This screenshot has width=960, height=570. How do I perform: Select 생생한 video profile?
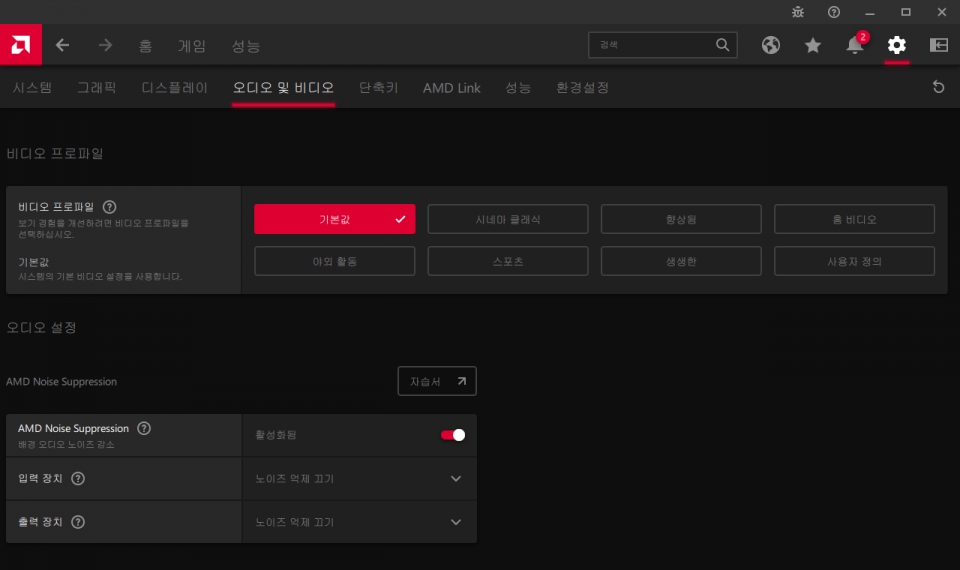[681, 261]
